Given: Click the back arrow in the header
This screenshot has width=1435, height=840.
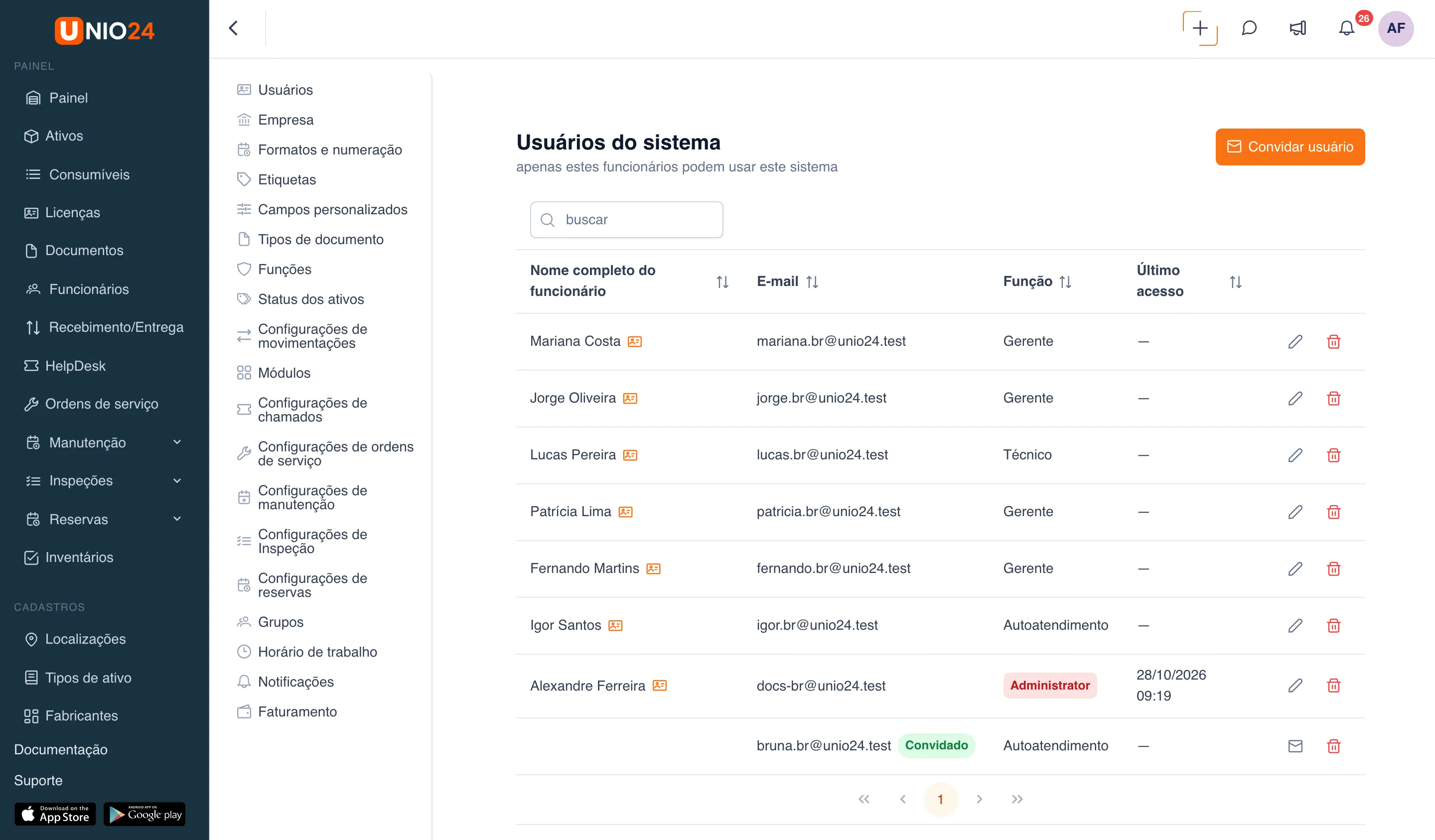Looking at the screenshot, I should pyautogui.click(x=234, y=28).
